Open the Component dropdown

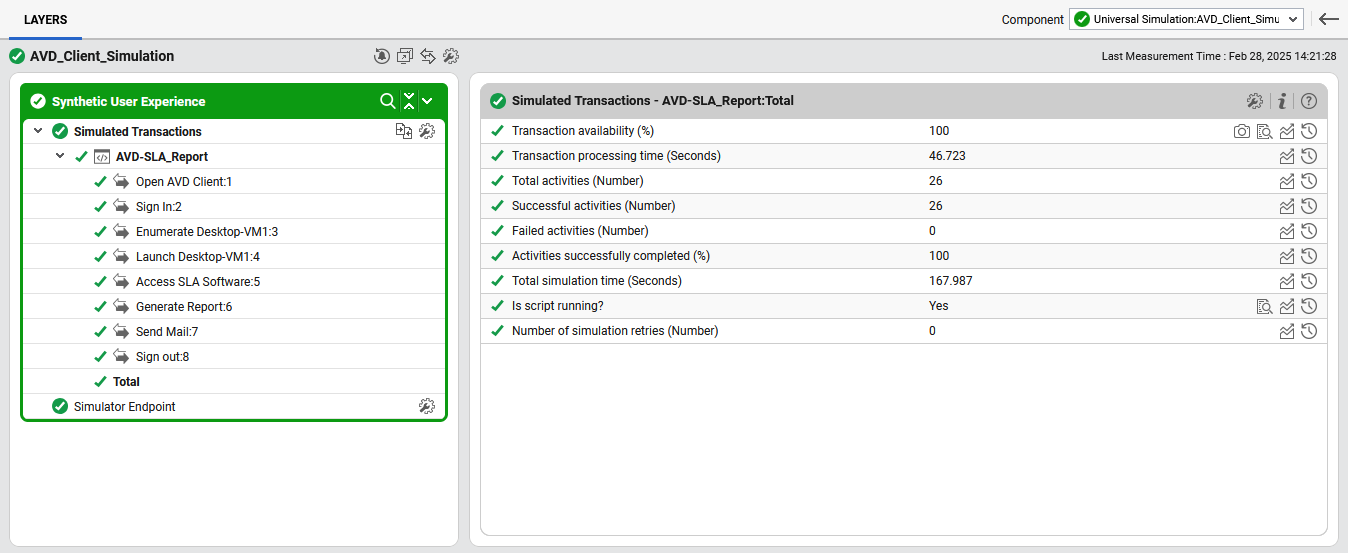pos(1186,19)
